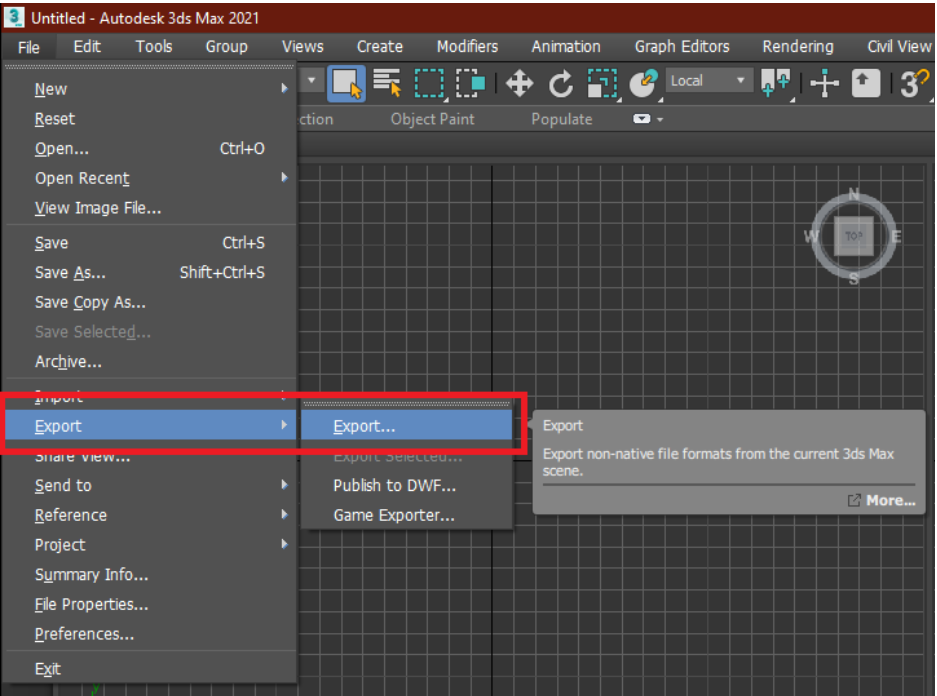
Task: Open the Group menu
Action: (226, 47)
